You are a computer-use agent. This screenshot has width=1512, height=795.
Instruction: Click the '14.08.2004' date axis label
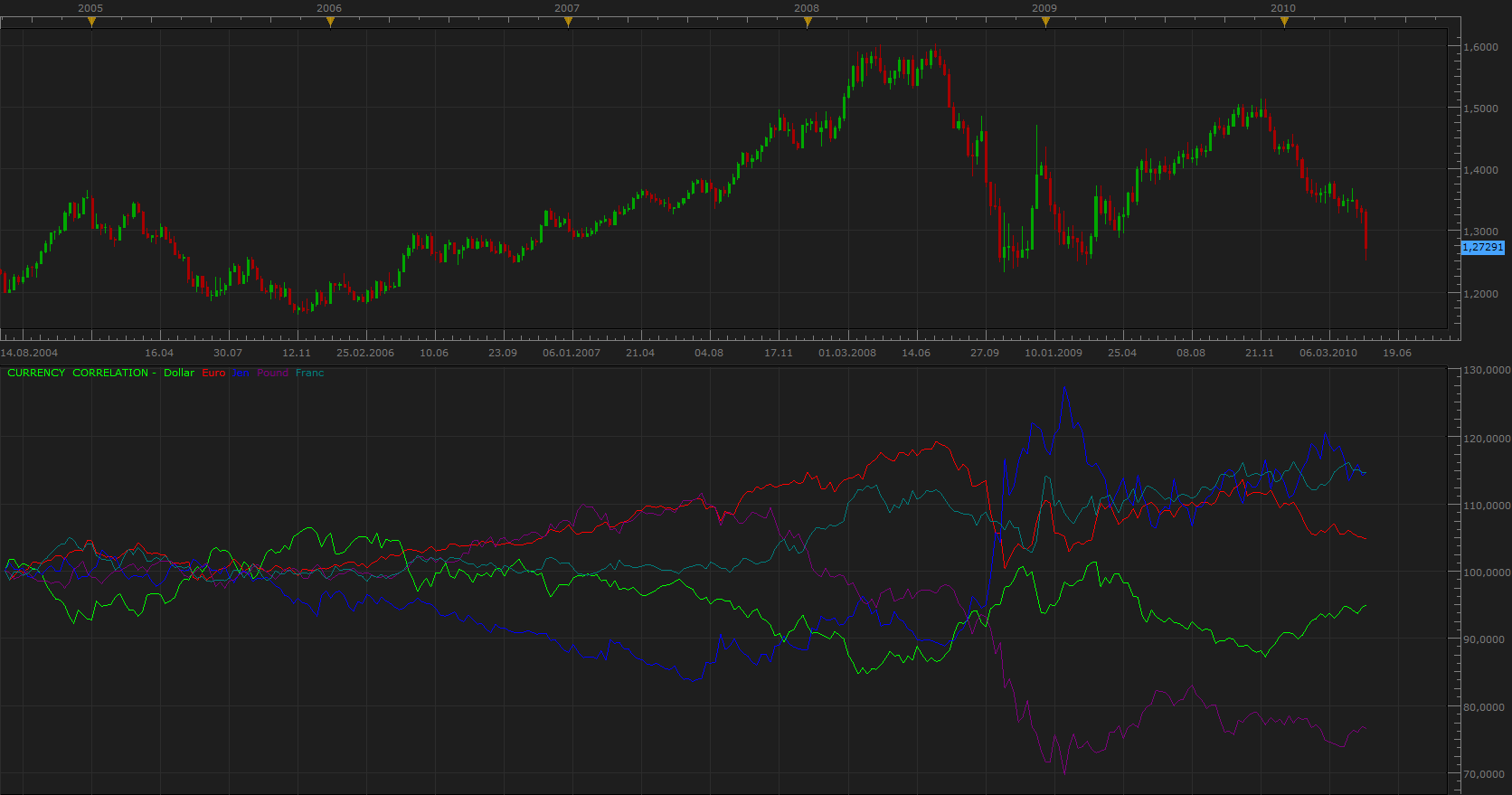click(29, 353)
